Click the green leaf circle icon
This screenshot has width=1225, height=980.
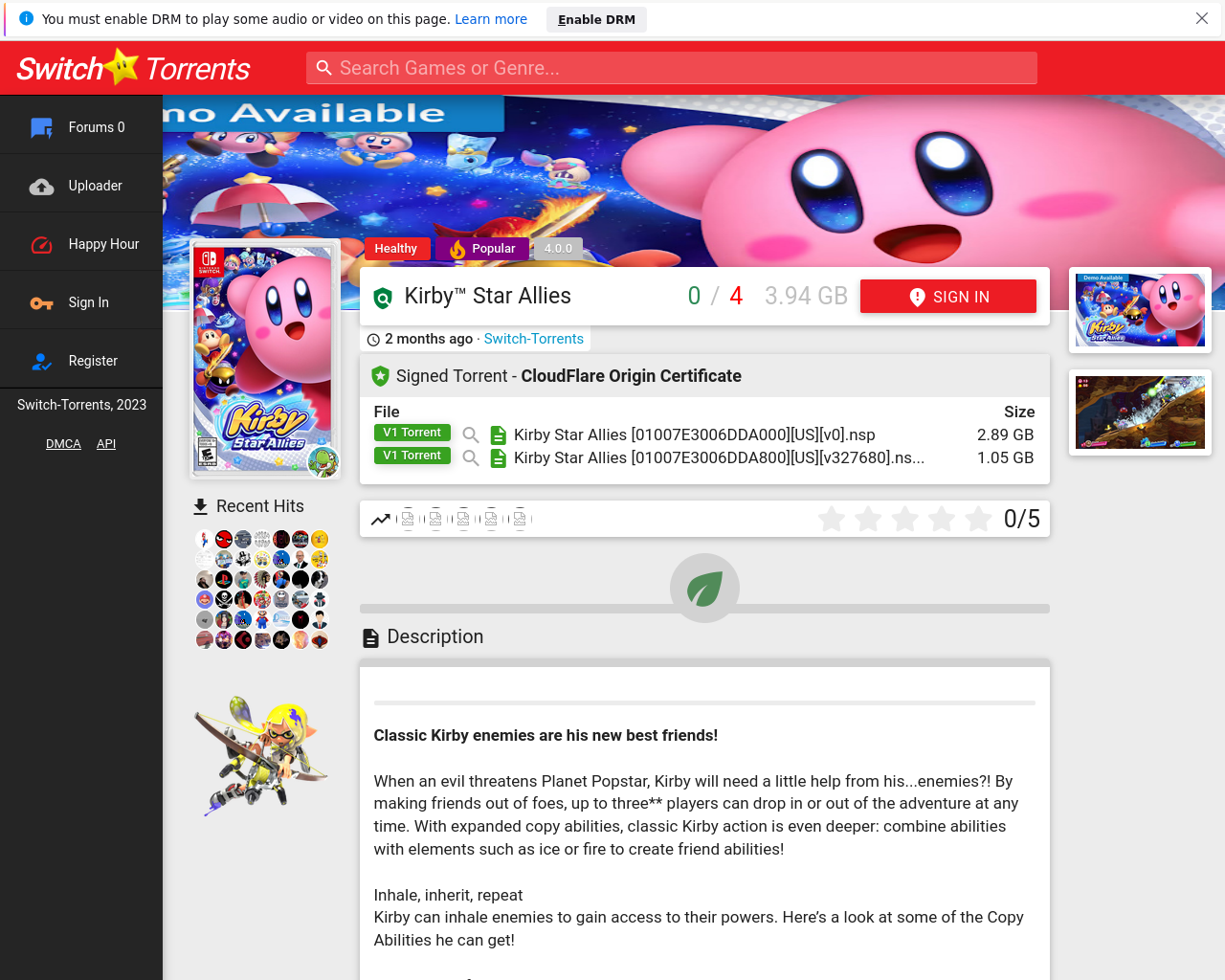pos(704,588)
